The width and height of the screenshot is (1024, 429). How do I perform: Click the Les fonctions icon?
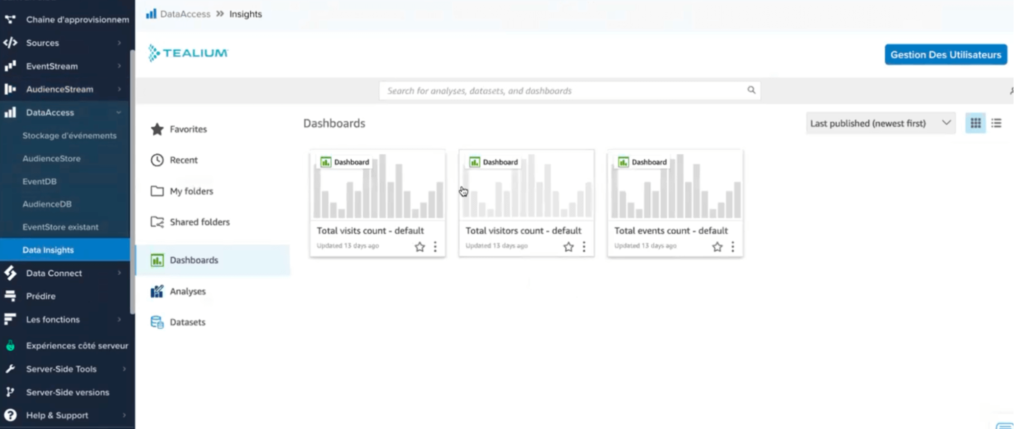(10, 319)
